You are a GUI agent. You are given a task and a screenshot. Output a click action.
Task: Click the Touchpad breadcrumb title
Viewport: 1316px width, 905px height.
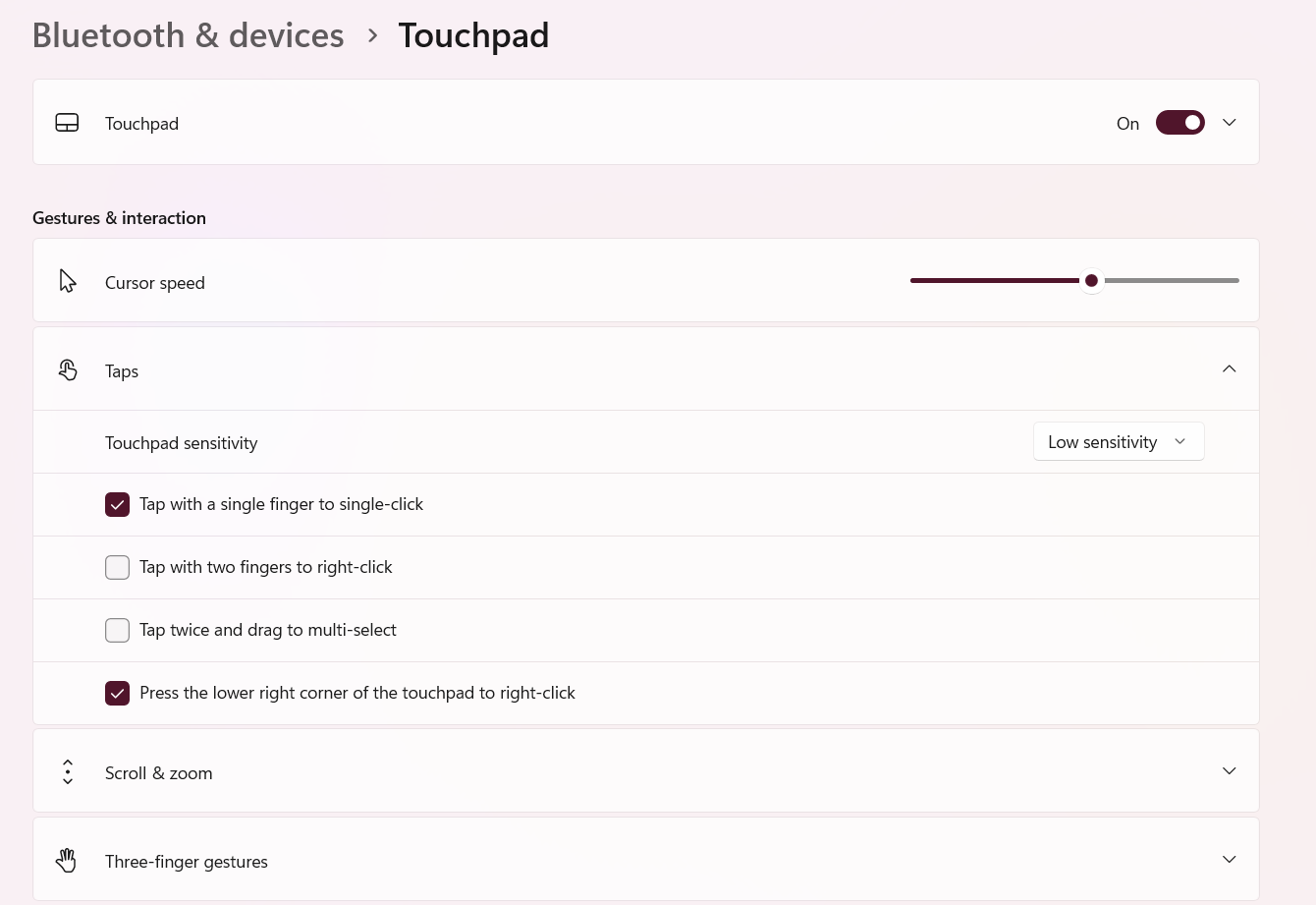point(473,35)
